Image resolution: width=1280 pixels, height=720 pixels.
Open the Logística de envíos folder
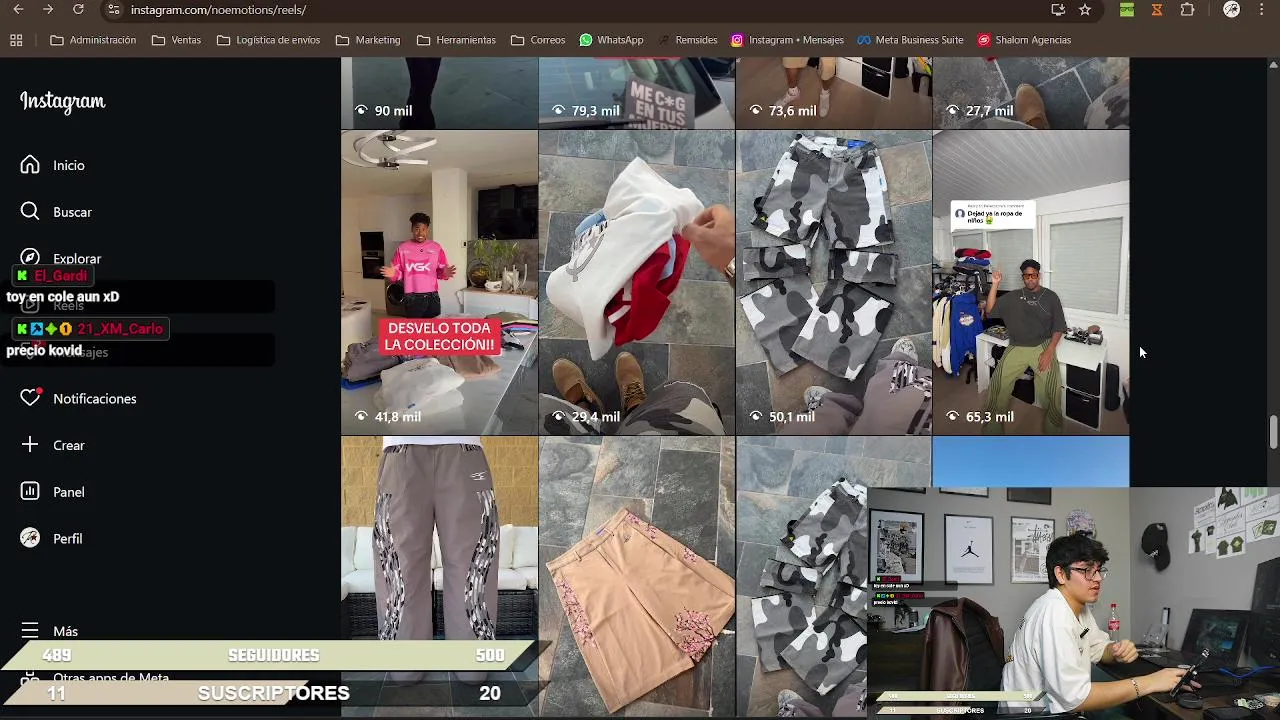[268, 40]
